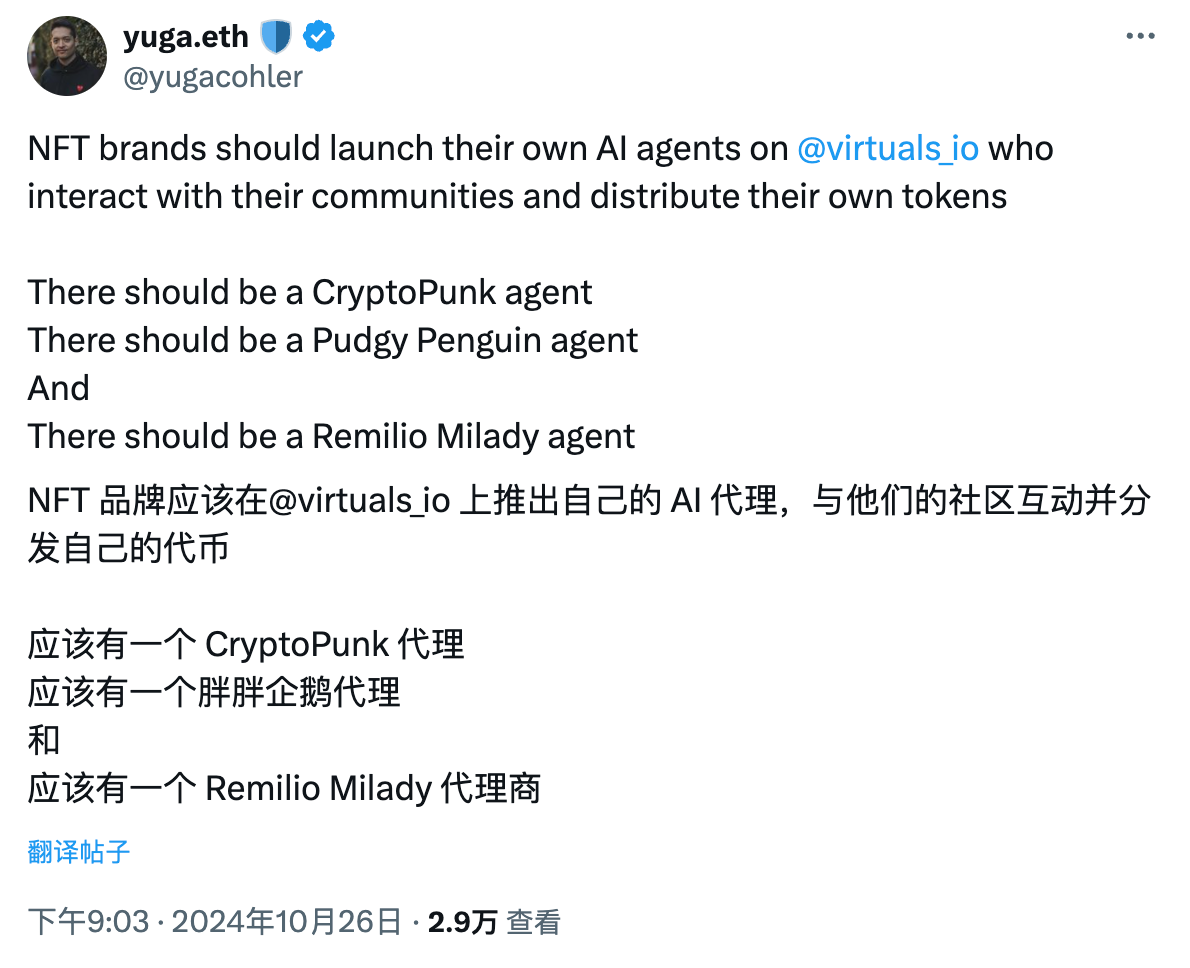
Task: Click the blue shield affiliate badge icon
Action: pyautogui.click(x=276, y=36)
